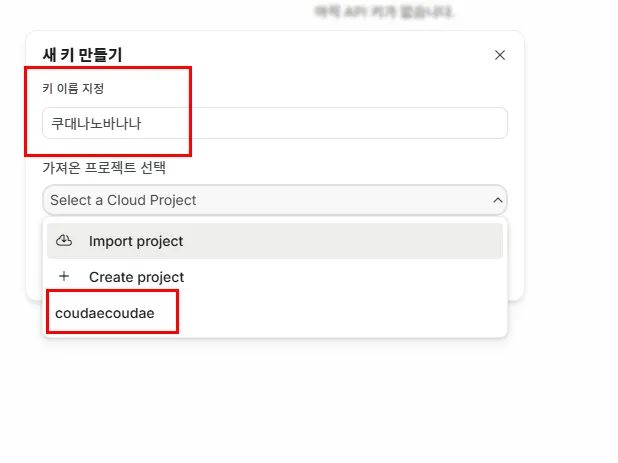Click the 쿠대나노바나나 text in the field
This screenshot has width=618, height=463.
[104, 123]
